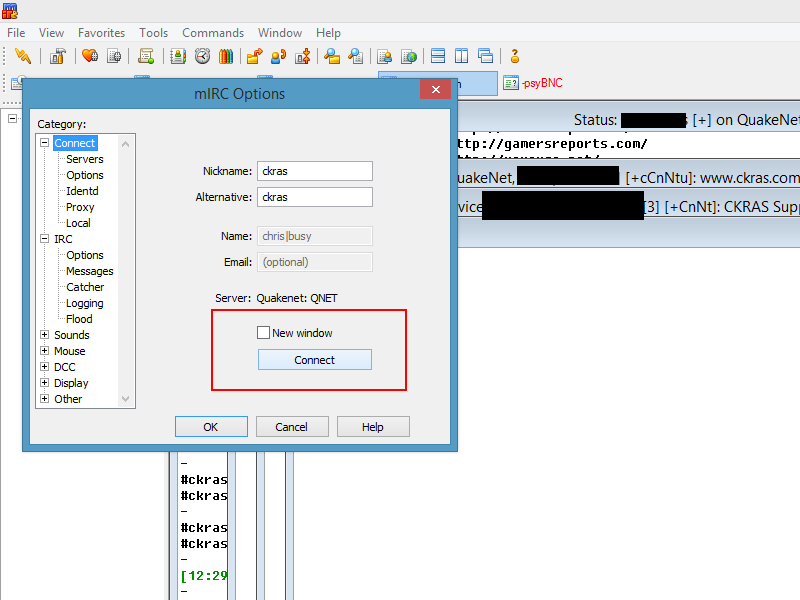This screenshot has height=600, width=800.
Task: Open the Favorites menu
Action: [x=102, y=33]
